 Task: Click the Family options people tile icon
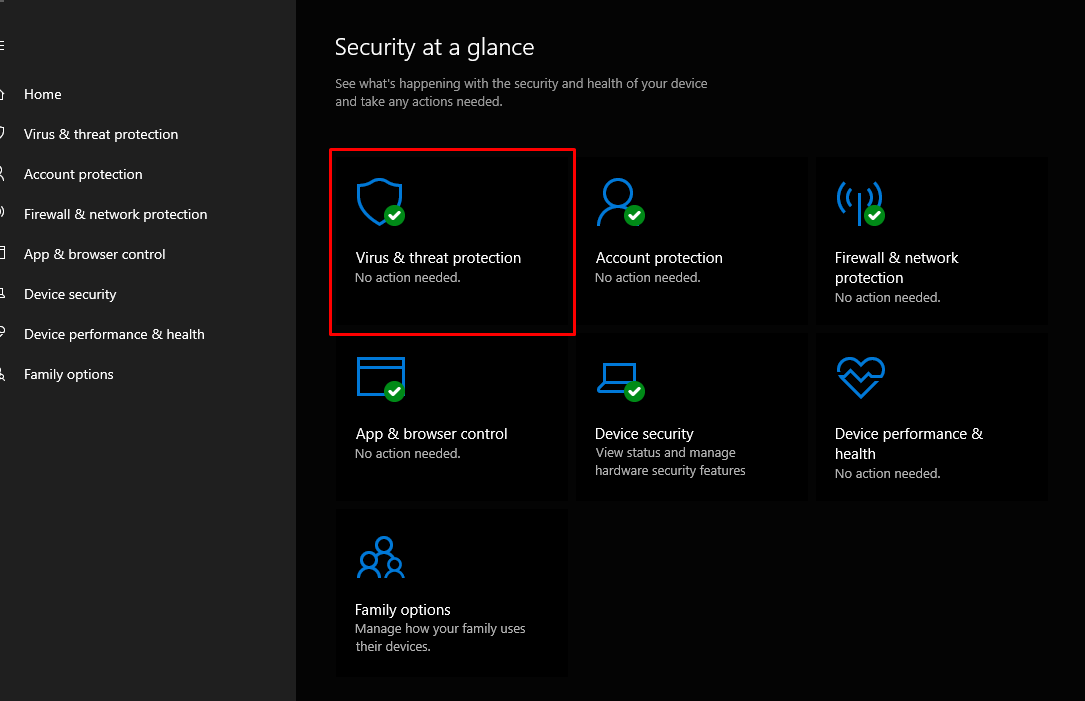point(381,557)
